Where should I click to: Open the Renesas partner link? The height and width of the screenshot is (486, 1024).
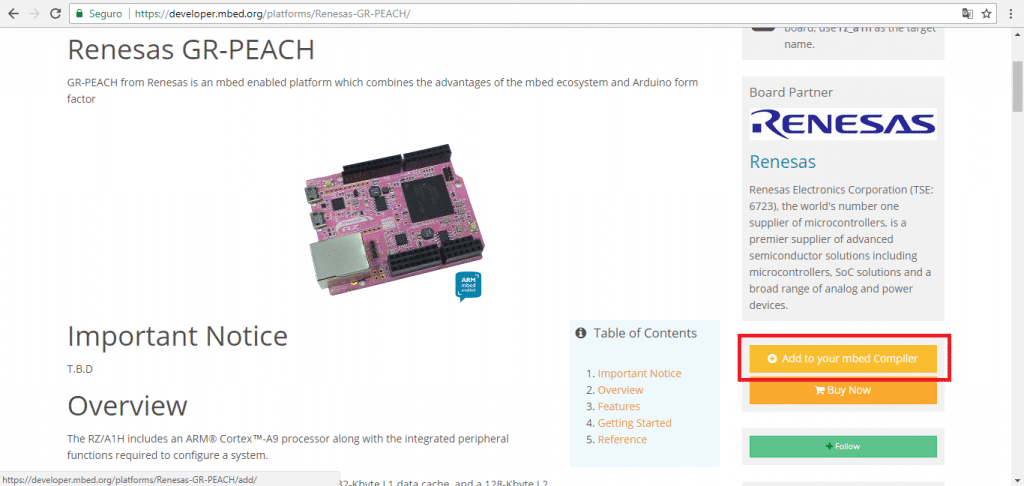pyautogui.click(x=782, y=162)
